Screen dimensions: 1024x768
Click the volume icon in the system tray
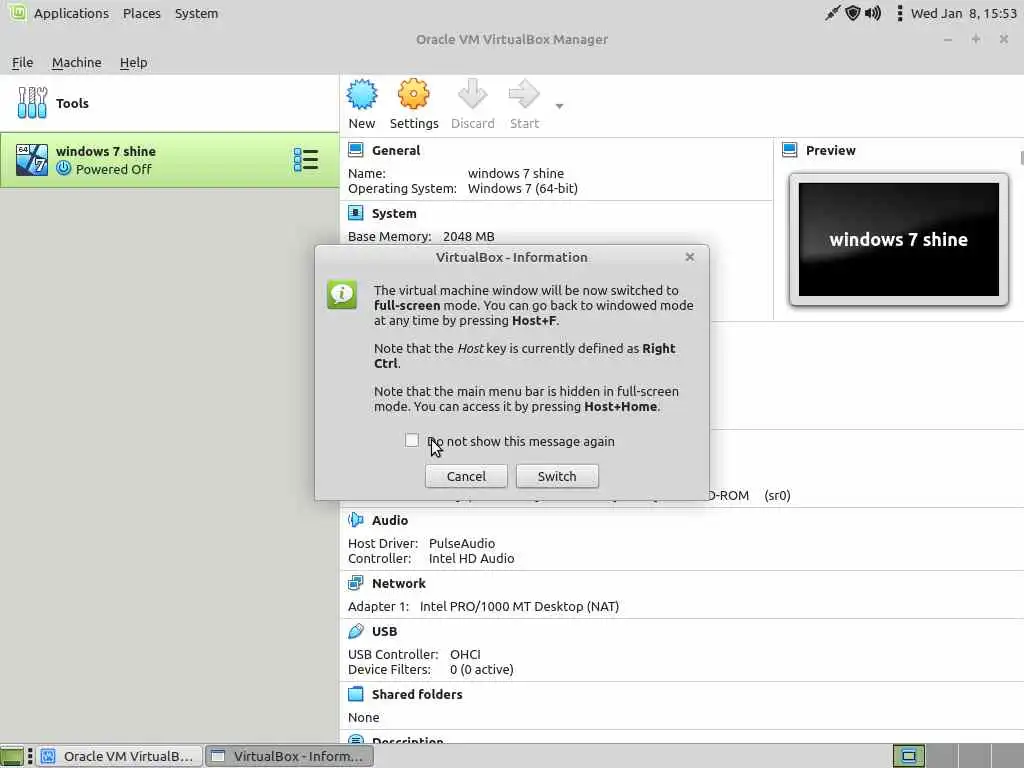pos(873,13)
